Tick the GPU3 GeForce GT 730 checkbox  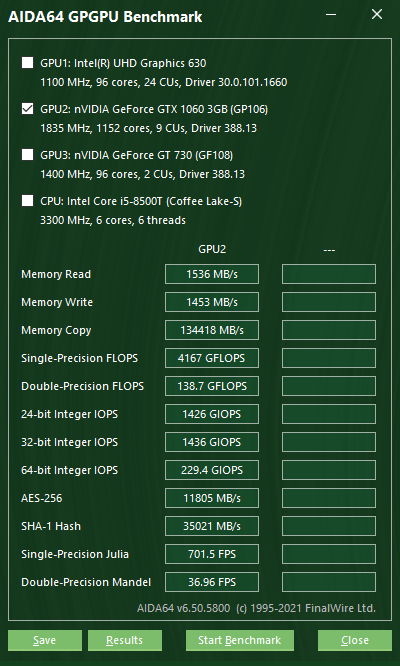pos(28,155)
